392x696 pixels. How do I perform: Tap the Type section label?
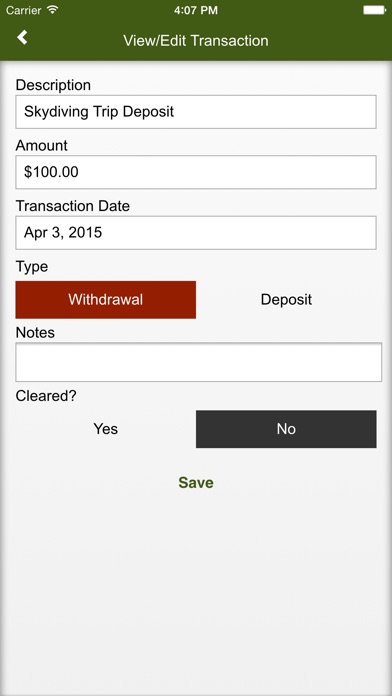click(x=32, y=267)
